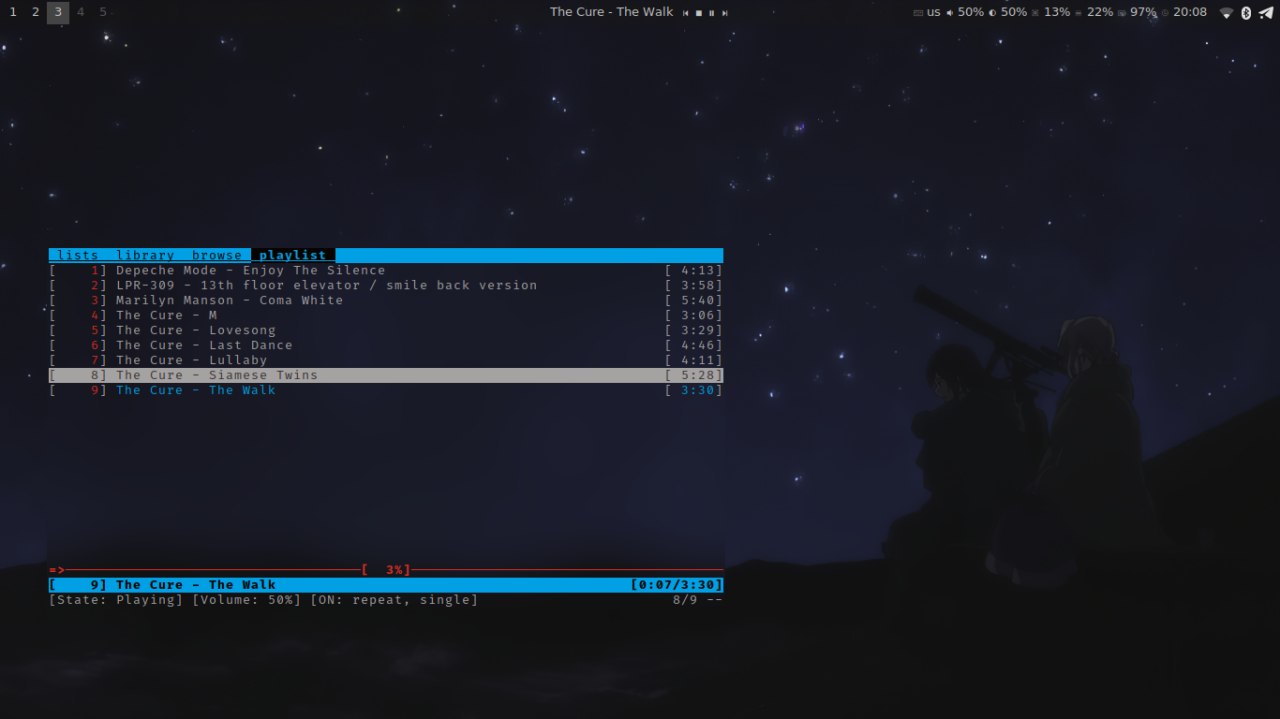Click the 'us' keyboard layout label
Image resolution: width=1280 pixels, height=719 pixels.
[934, 13]
